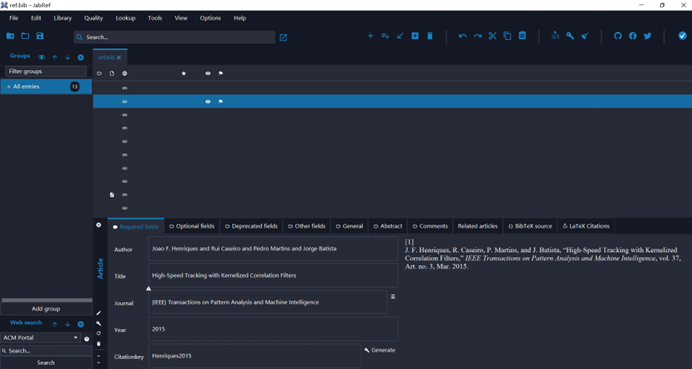
Task: Open the Tools menu
Action: [155, 18]
